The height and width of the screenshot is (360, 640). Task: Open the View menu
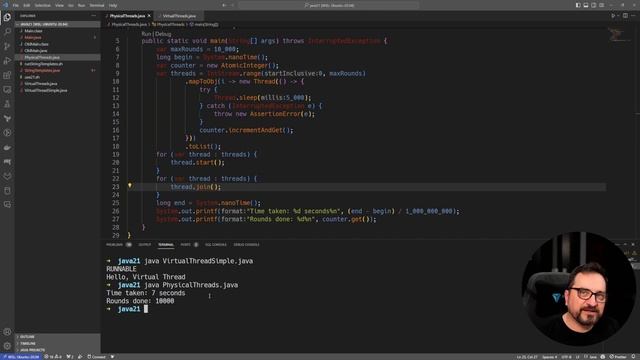click(59, 5)
